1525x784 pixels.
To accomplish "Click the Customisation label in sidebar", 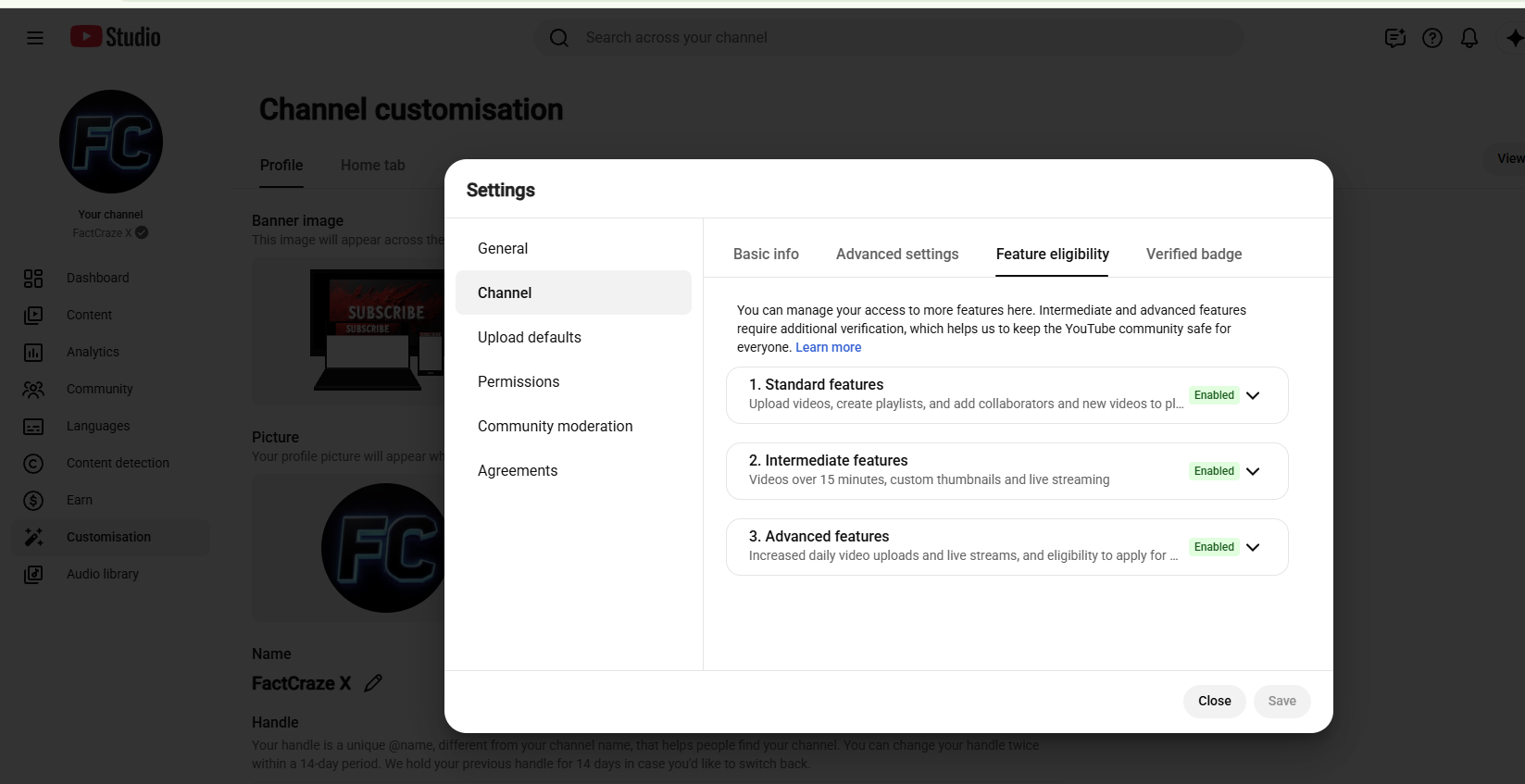I will [108, 537].
